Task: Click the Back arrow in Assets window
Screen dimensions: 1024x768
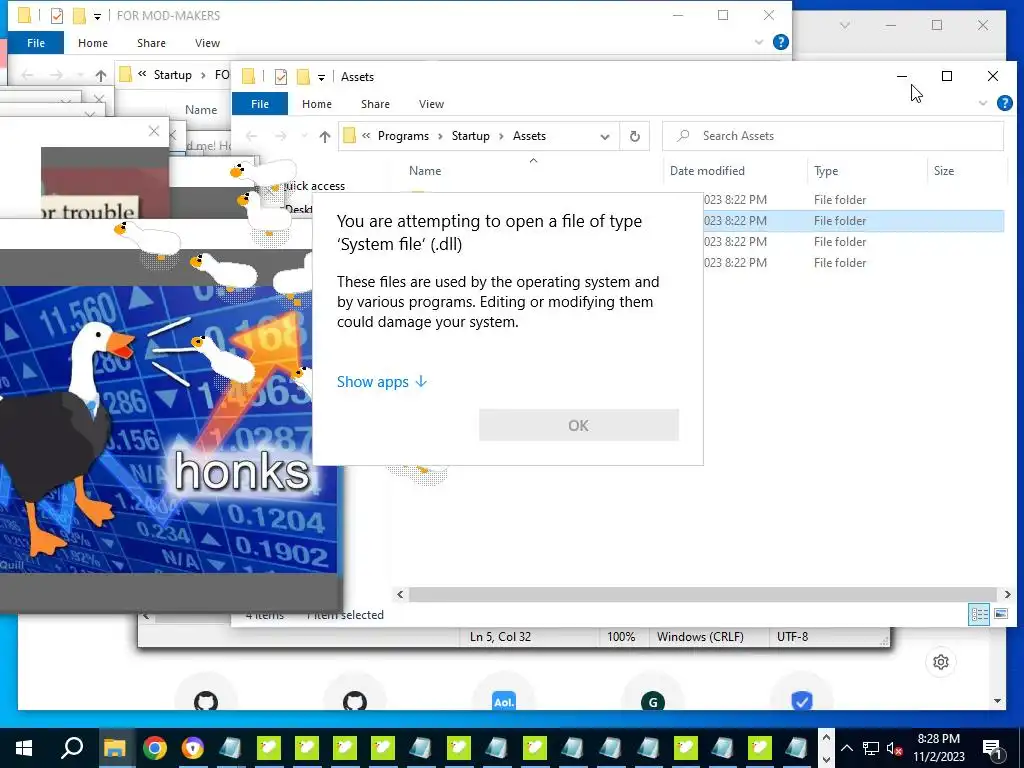Action: (x=251, y=136)
